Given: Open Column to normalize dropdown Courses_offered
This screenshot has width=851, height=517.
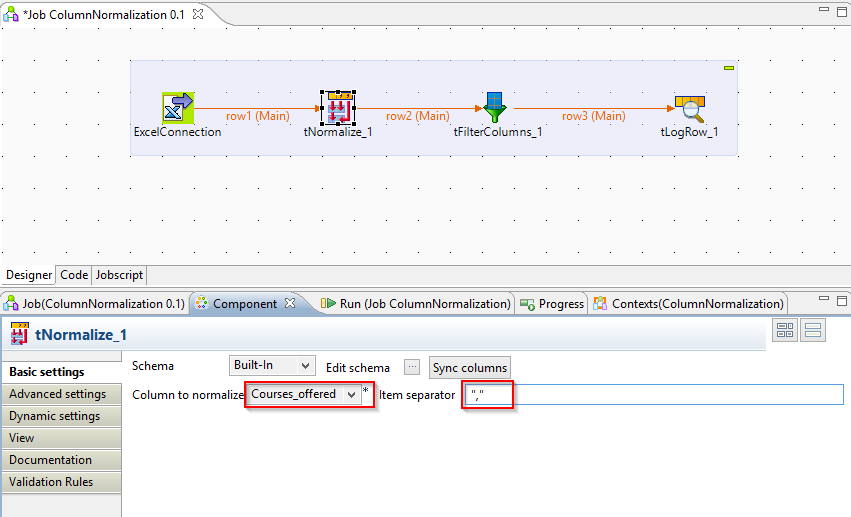Looking at the screenshot, I should (303, 394).
